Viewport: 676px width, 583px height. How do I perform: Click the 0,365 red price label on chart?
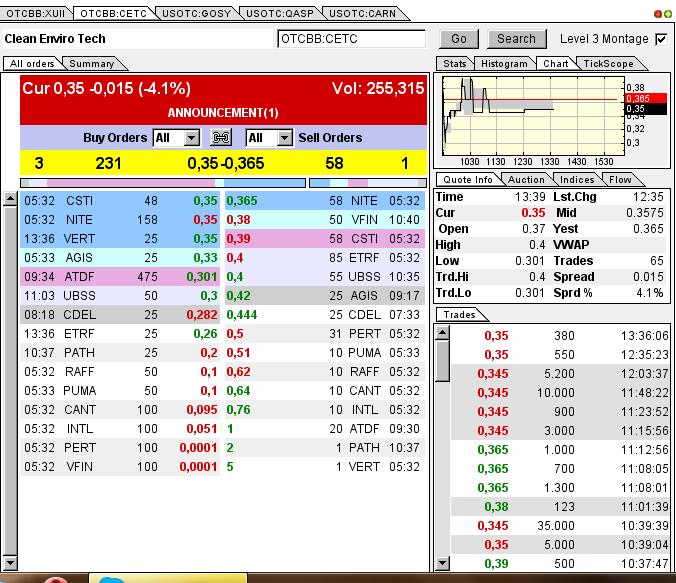(x=646, y=98)
